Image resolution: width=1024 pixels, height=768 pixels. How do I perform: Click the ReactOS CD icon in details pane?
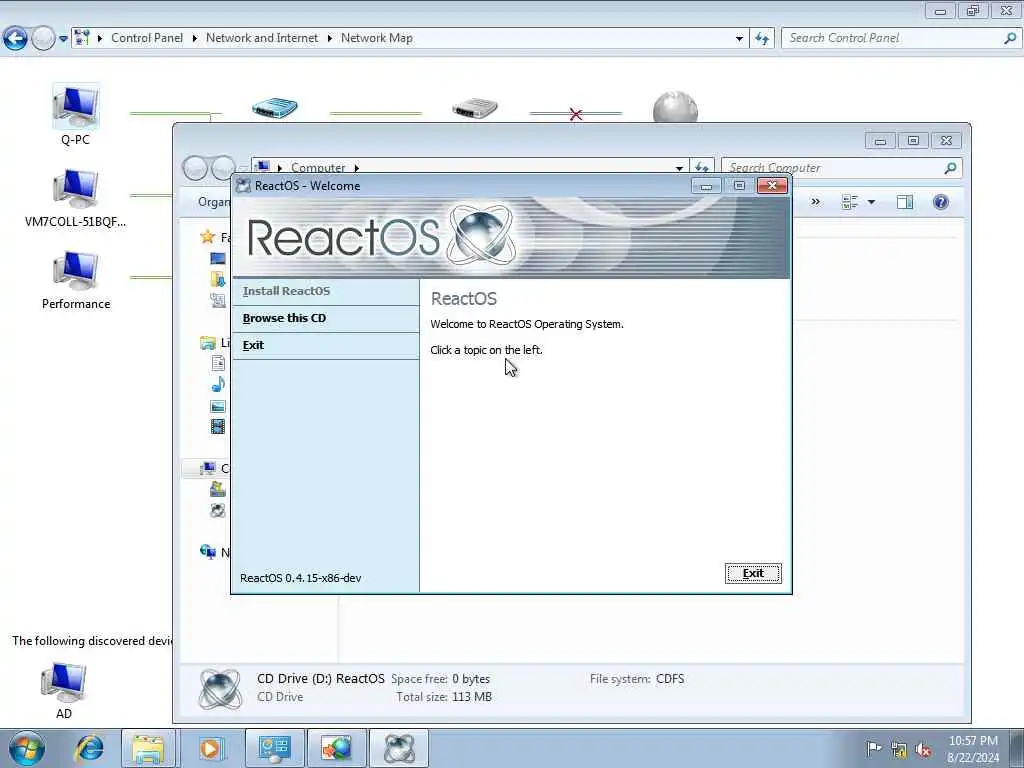[220, 688]
